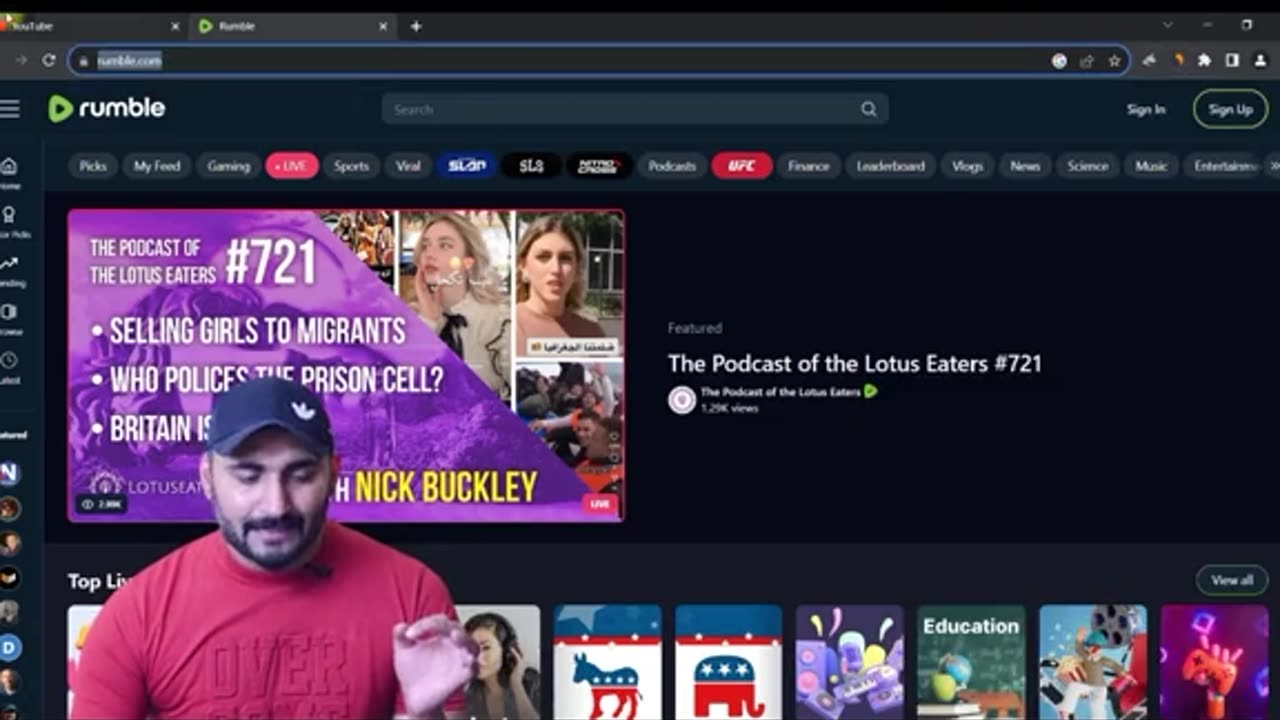The height and width of the screenshot is (720, 1280).
Task: Close the YouTube browser tab
Action: 175,26
